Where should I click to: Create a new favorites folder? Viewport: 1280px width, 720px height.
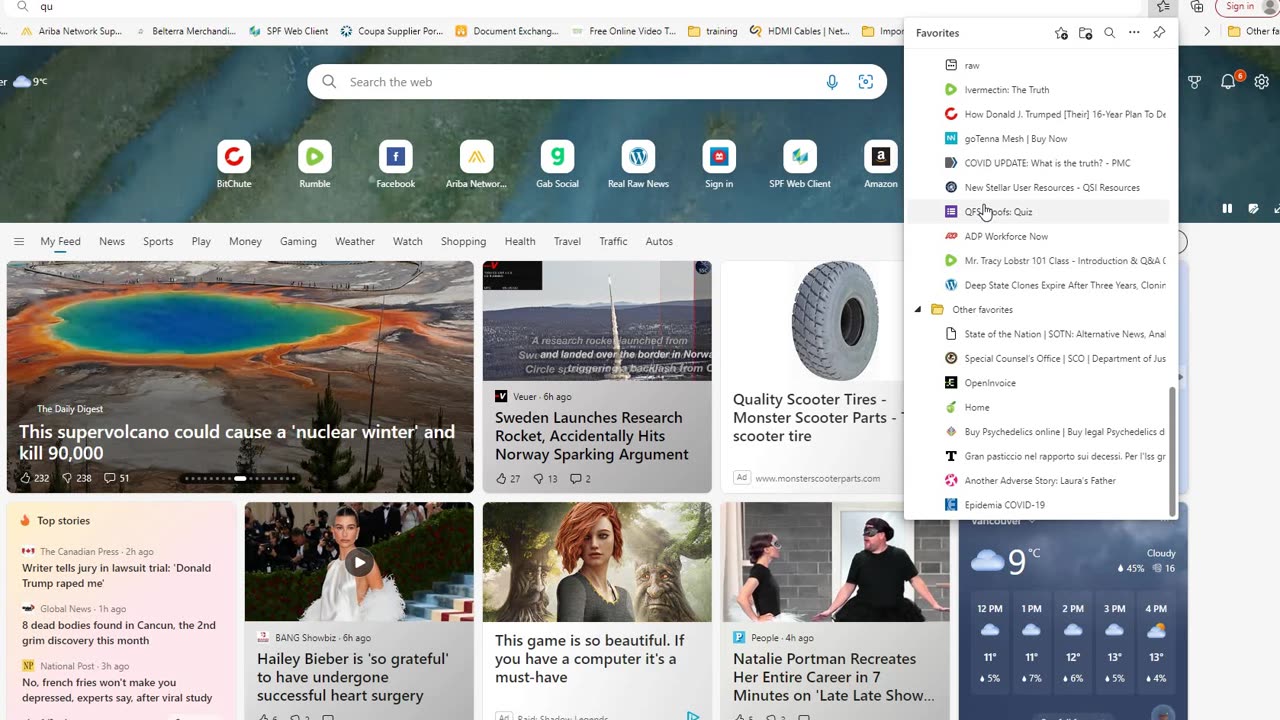[x=1085, y=33]
